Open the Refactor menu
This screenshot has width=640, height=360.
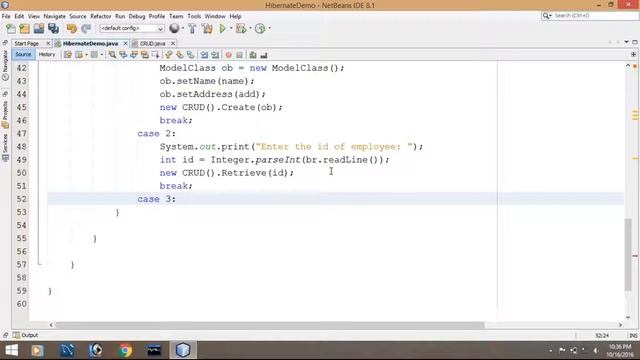tap(101, 16)
